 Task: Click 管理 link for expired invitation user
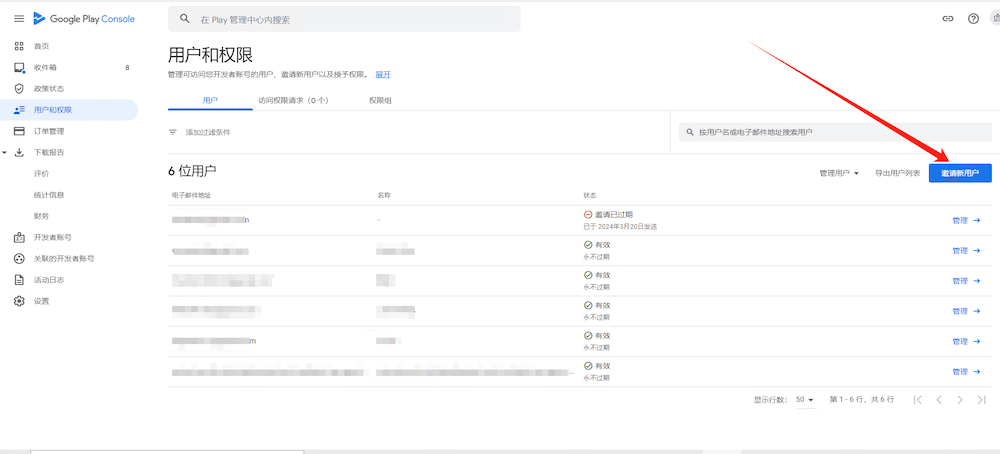[966, 221]
